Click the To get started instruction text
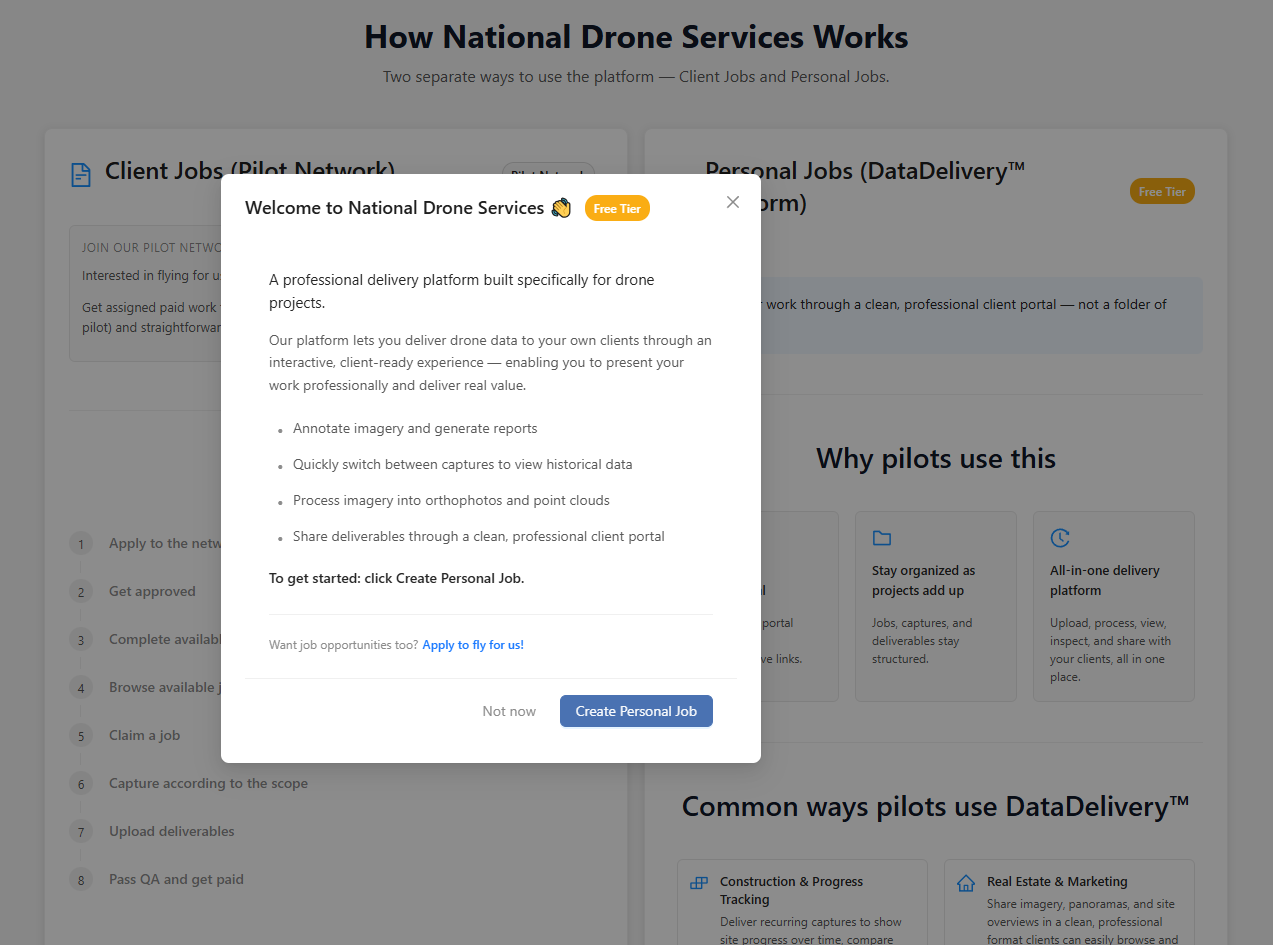The height and width of the screenshot is (945, 1273). click(x=397, y=578)
